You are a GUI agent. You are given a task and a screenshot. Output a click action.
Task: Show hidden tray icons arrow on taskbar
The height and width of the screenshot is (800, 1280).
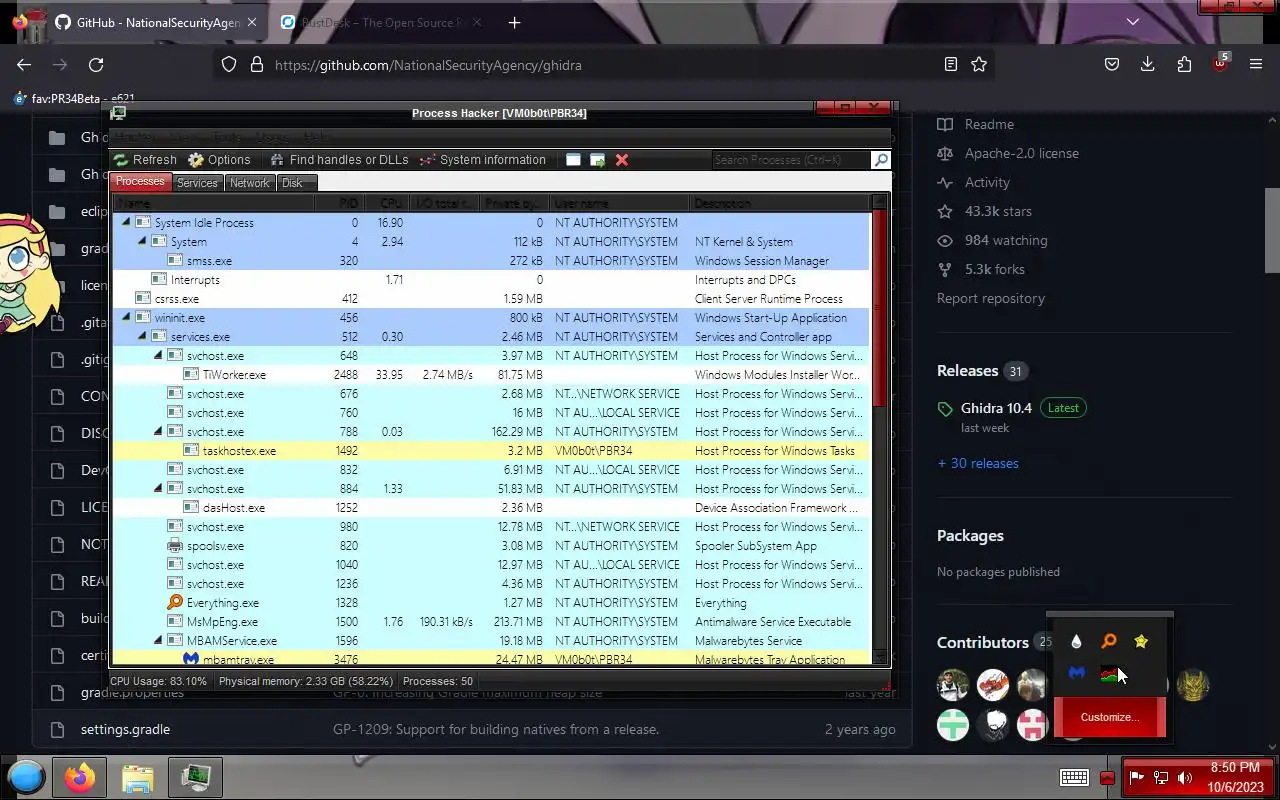1107,778
